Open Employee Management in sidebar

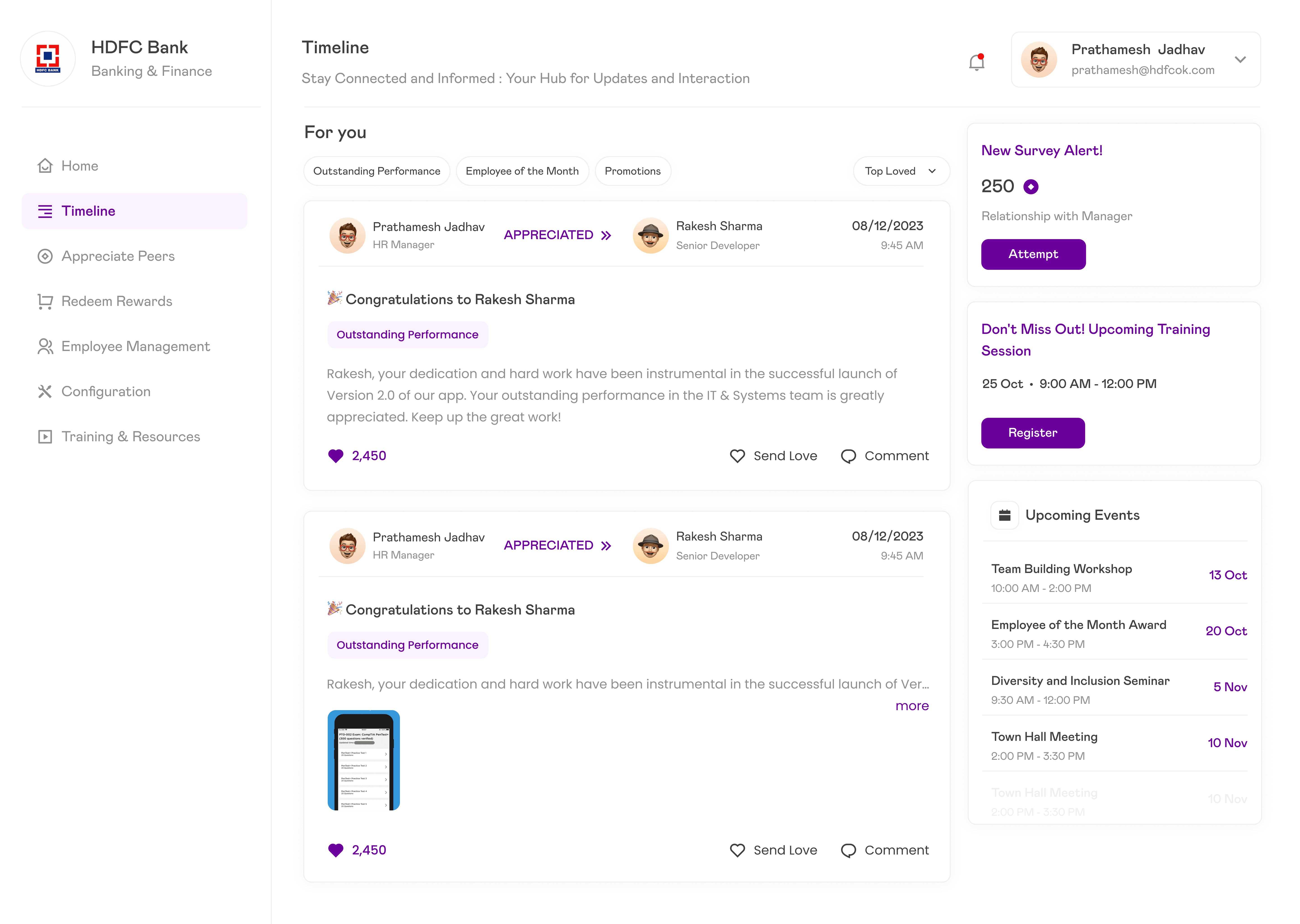(x=135, y=346)
